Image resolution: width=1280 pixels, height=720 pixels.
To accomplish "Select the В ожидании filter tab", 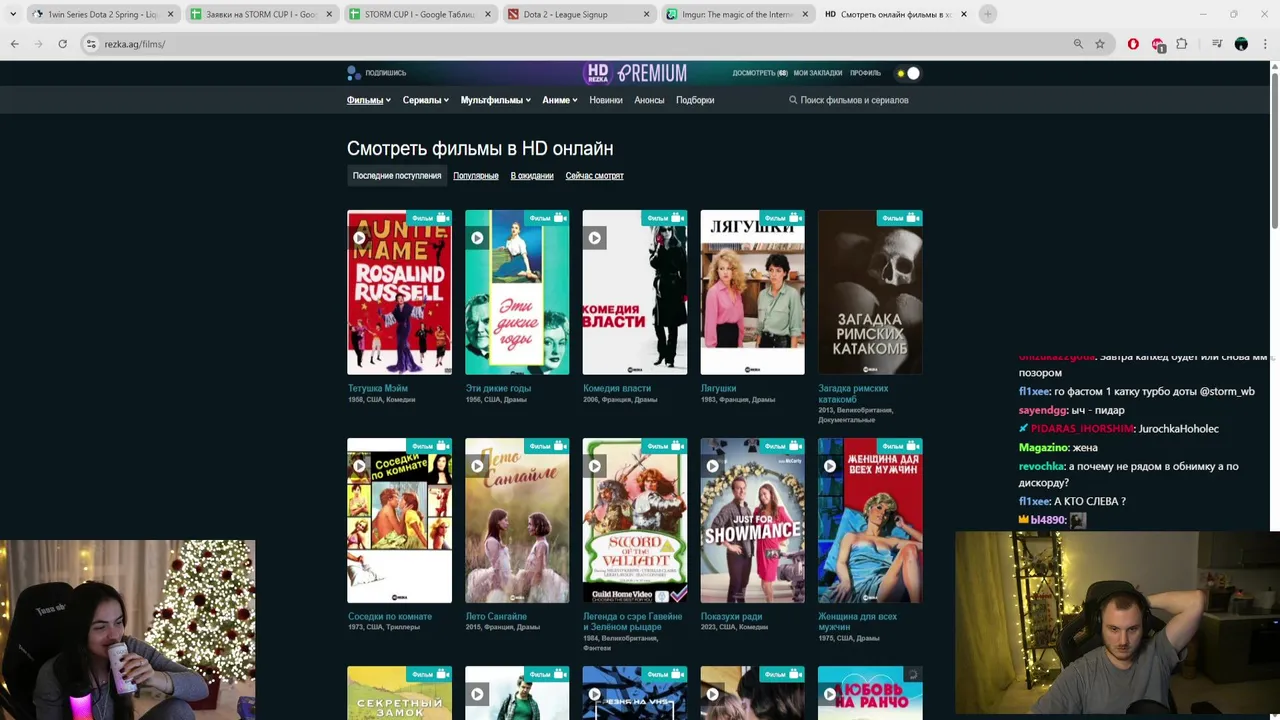I will pos(532,176).
